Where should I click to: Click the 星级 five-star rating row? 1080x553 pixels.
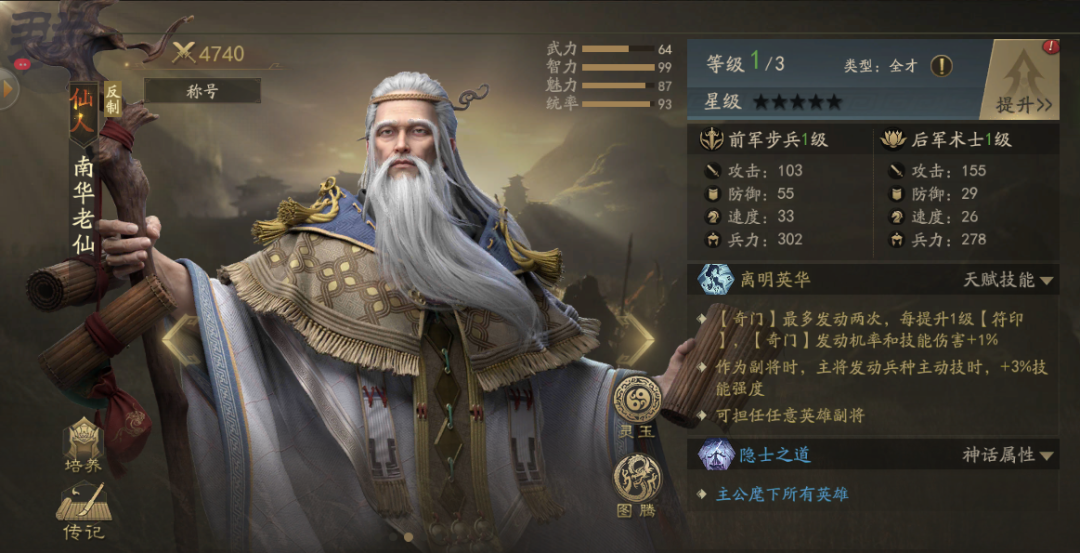tap(773, 103)
